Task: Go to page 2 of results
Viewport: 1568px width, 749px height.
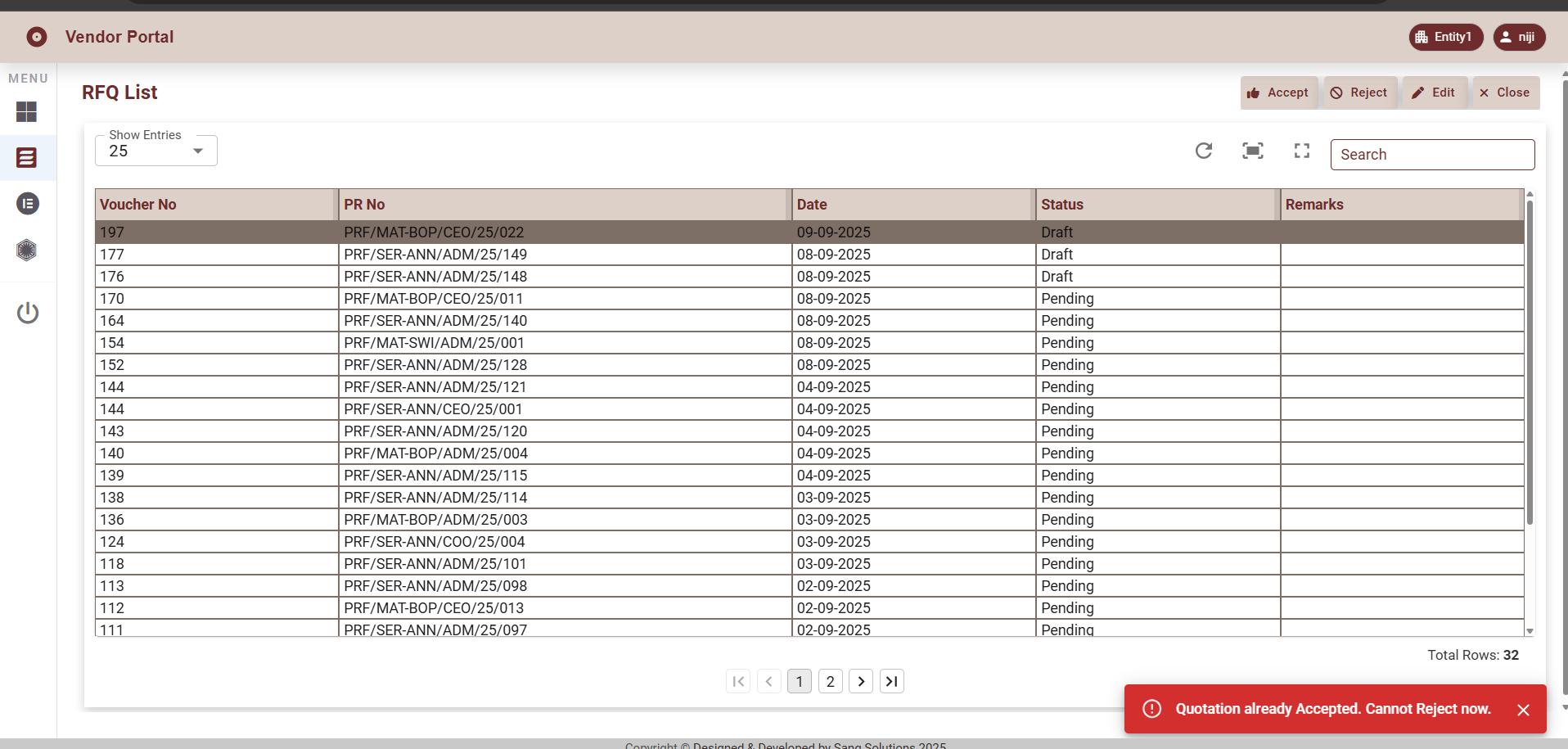Action: coord(830,681)
